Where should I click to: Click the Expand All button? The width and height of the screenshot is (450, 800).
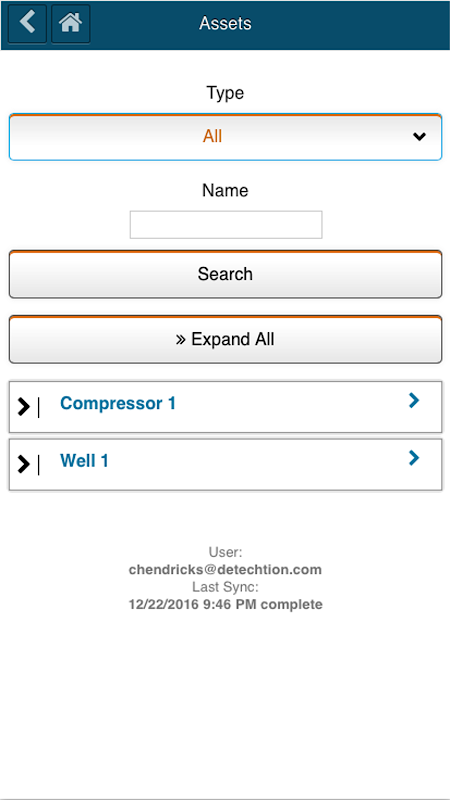click(225, 339)
